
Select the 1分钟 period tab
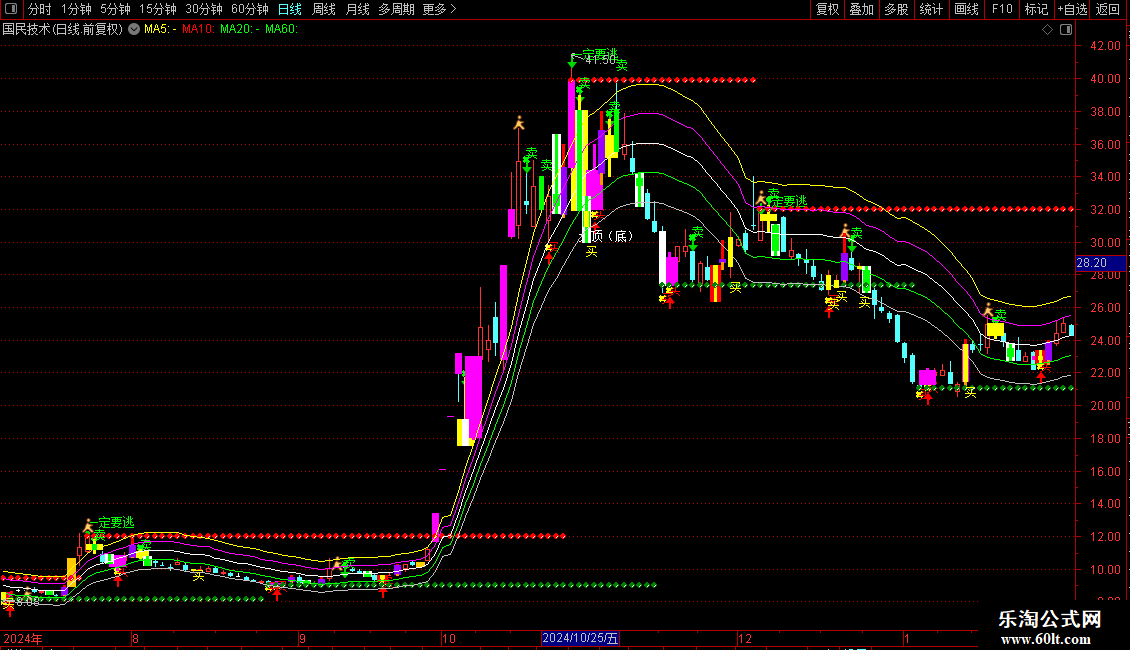pos(76,9)
